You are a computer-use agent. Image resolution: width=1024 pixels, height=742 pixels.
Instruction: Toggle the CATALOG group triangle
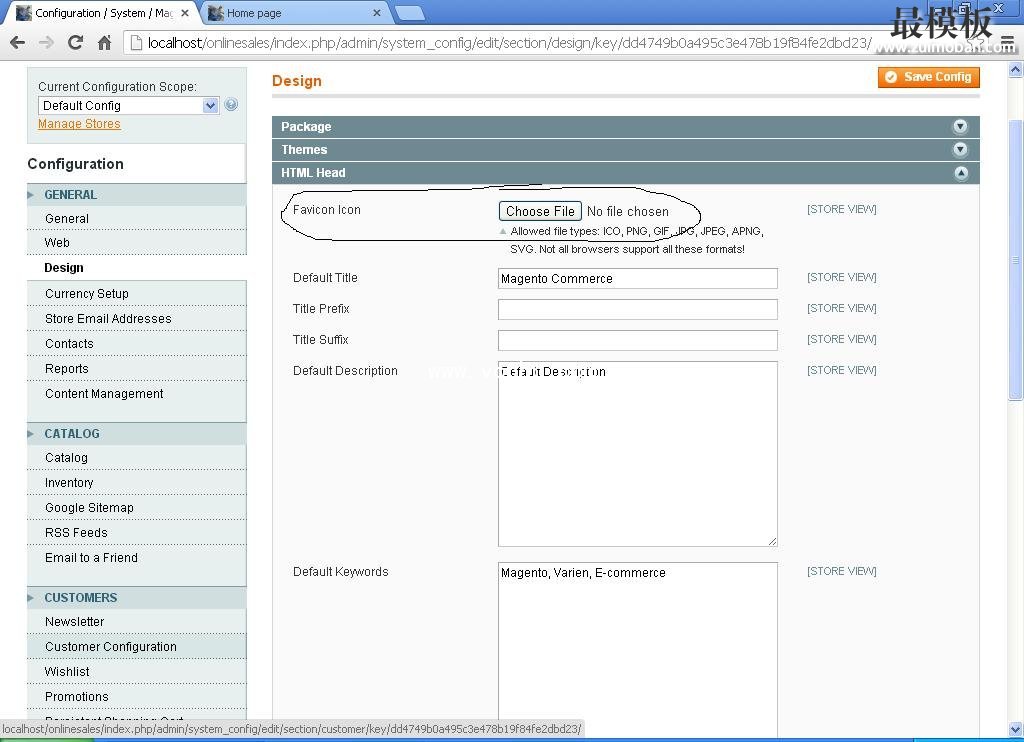[31, 434]
